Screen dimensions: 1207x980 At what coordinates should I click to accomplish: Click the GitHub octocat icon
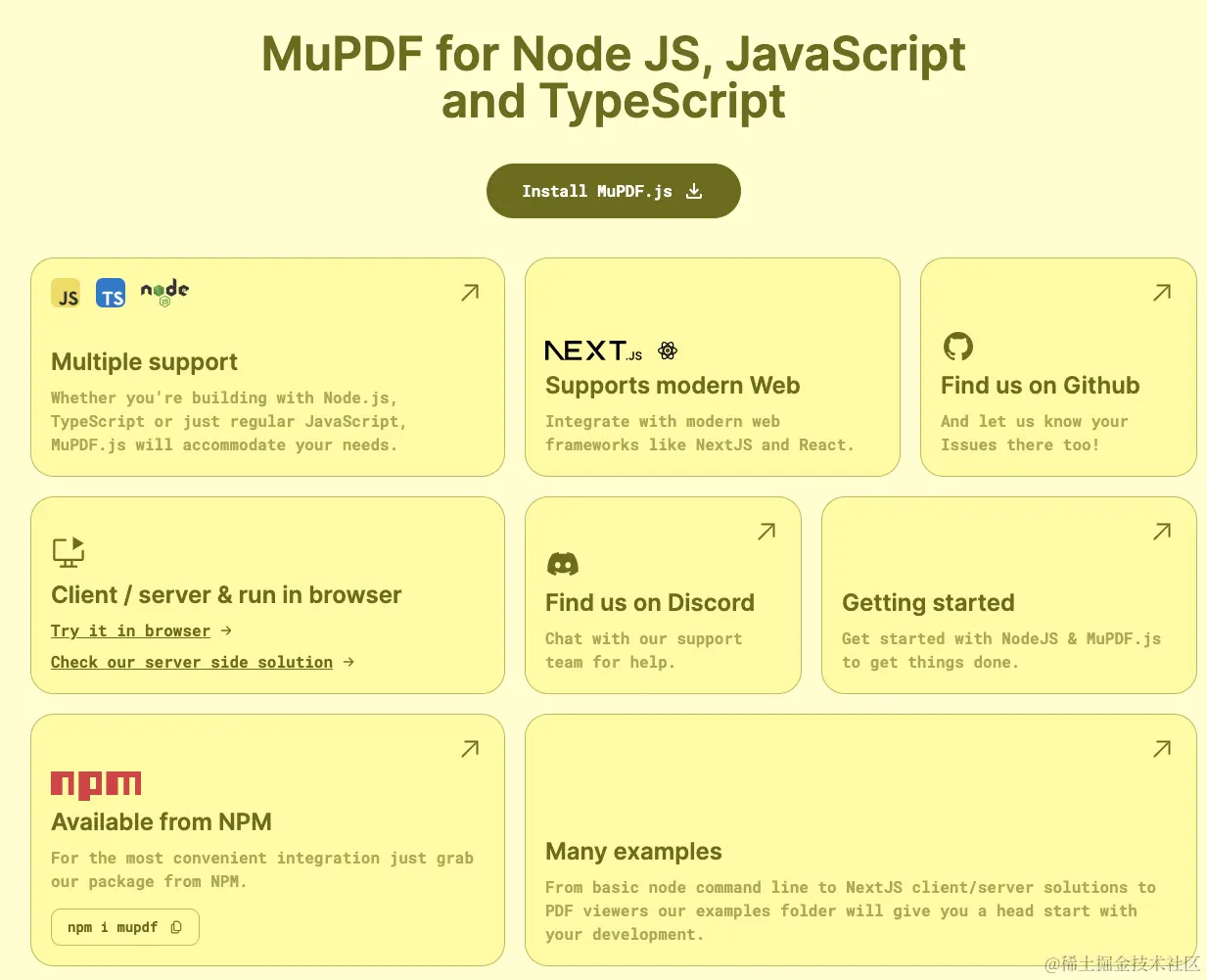point(957,347)
